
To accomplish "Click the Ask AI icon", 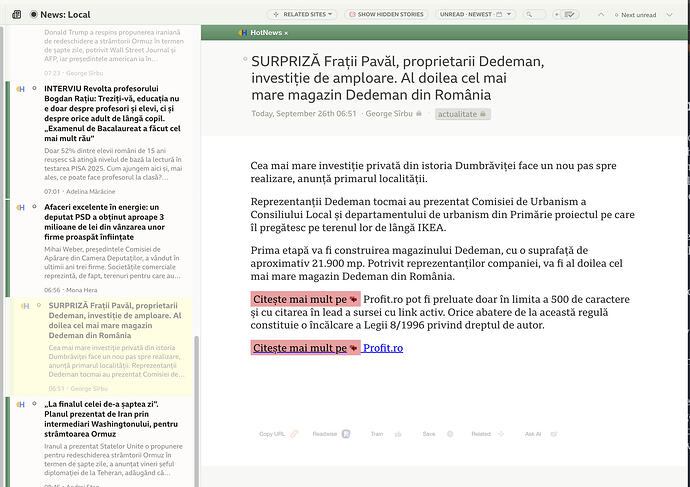I will pyautogui.click(x=554, y=434).
